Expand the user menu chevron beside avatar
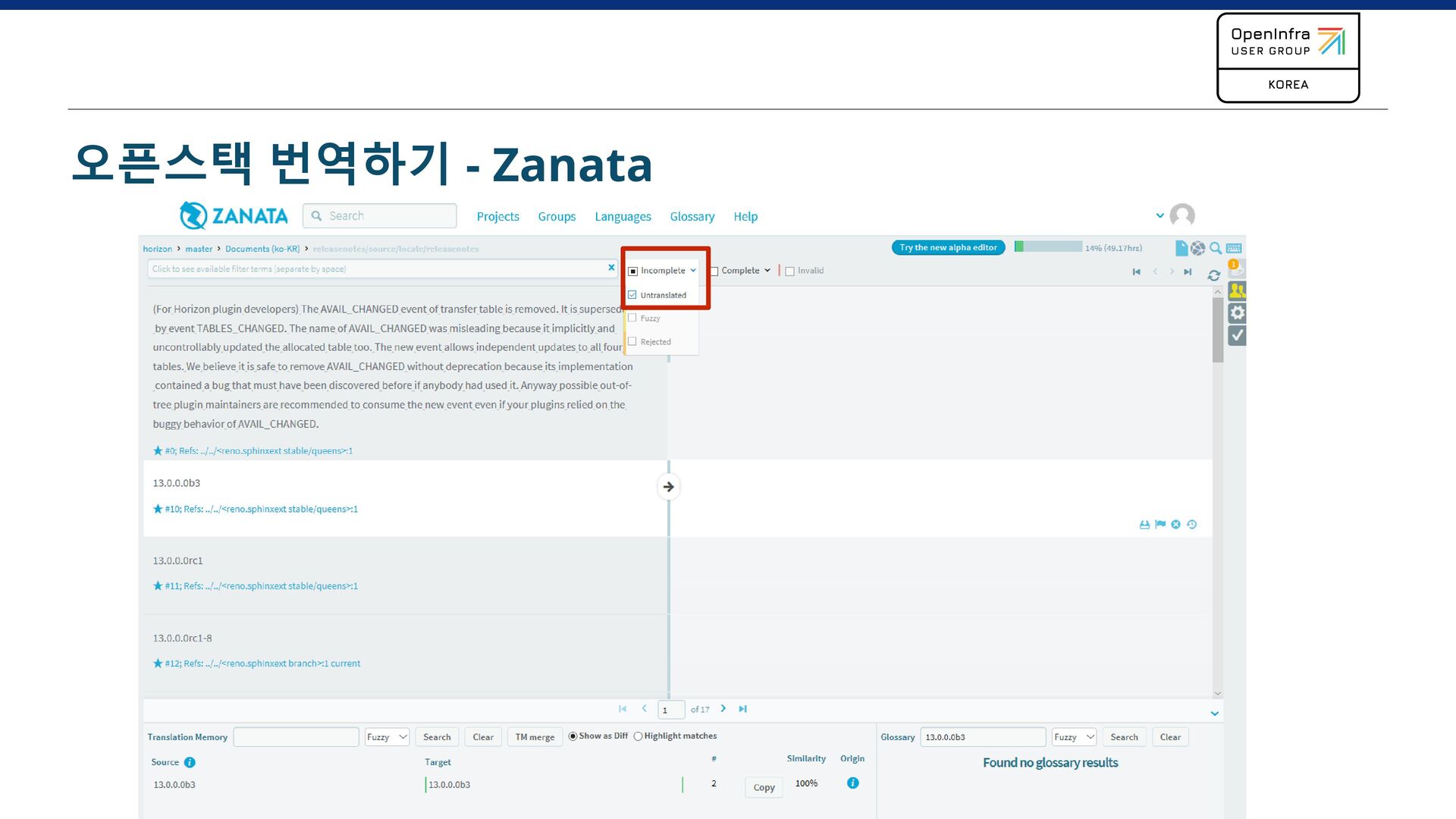 1159,216
